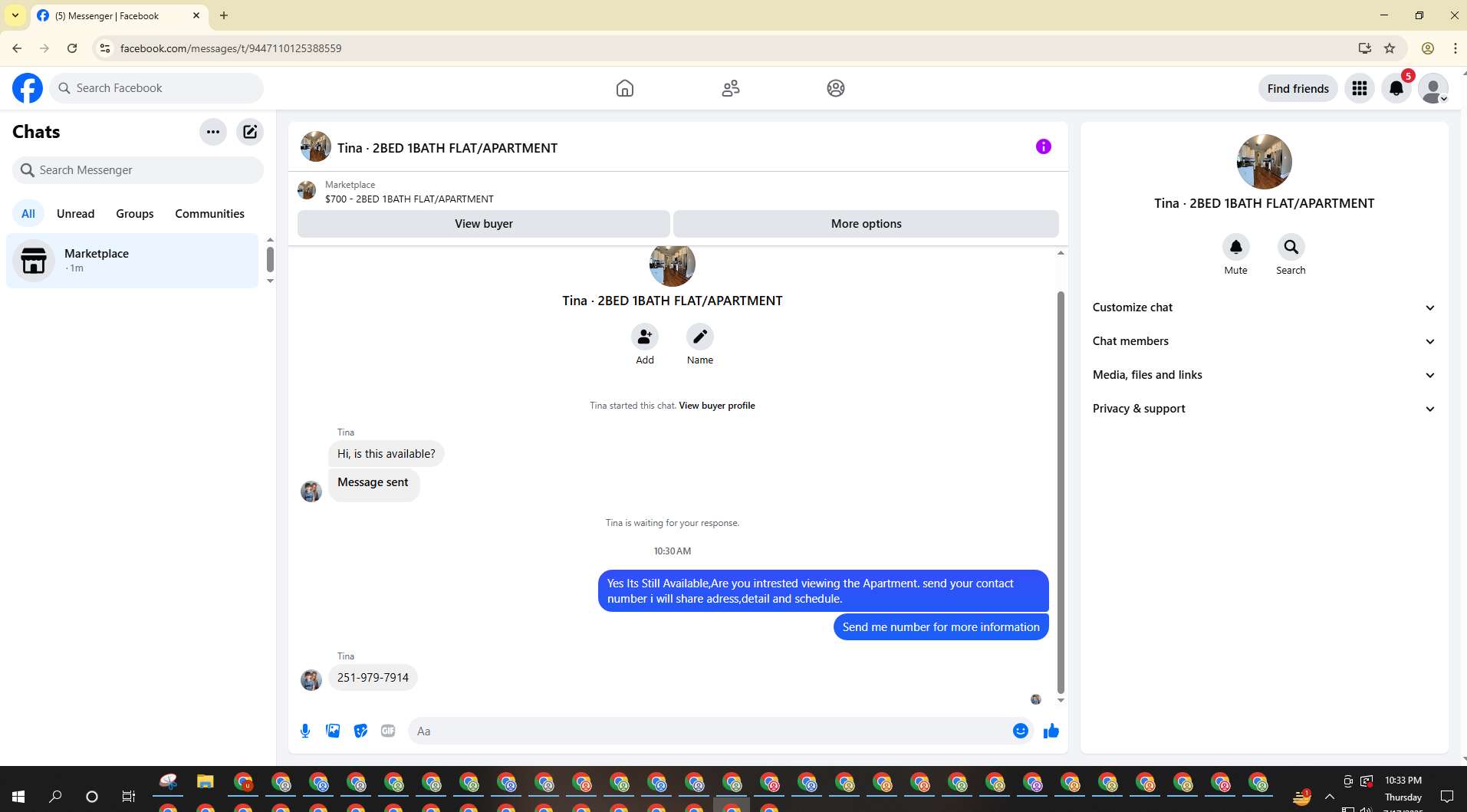1467x812 pixels.
Task: Open Windows notification center
Action: (1447, 797)
